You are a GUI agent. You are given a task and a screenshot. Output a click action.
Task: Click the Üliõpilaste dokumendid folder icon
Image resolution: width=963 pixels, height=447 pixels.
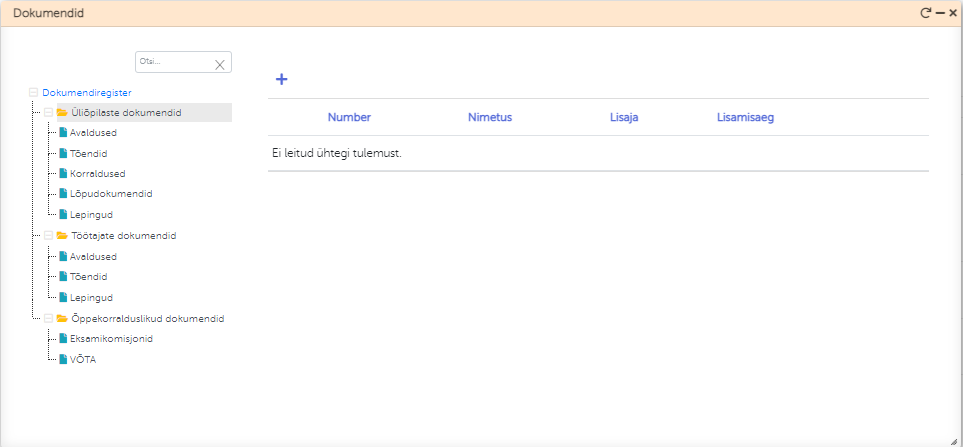(x=62, y=113)
